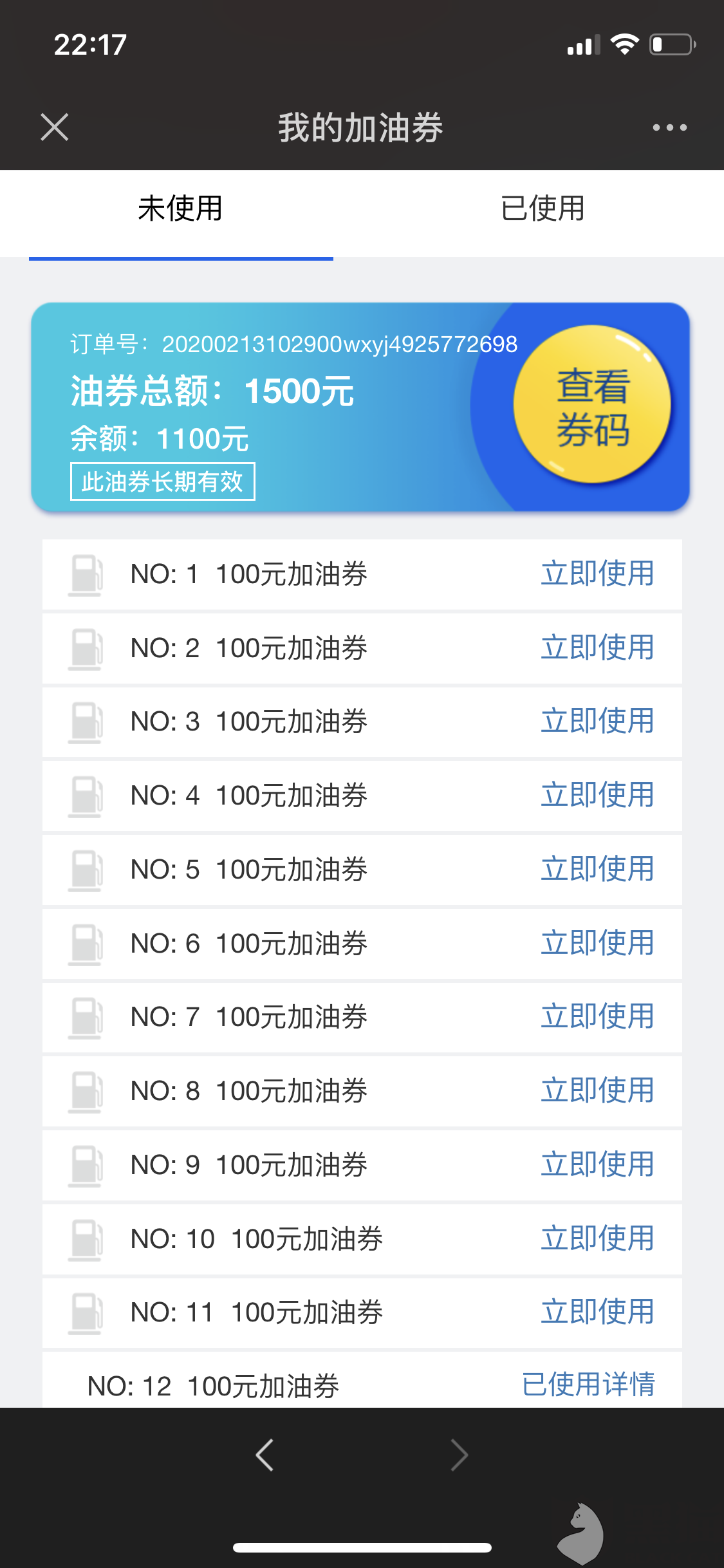
Task: Open the three-dot more options menu
Action: [669, 127]
